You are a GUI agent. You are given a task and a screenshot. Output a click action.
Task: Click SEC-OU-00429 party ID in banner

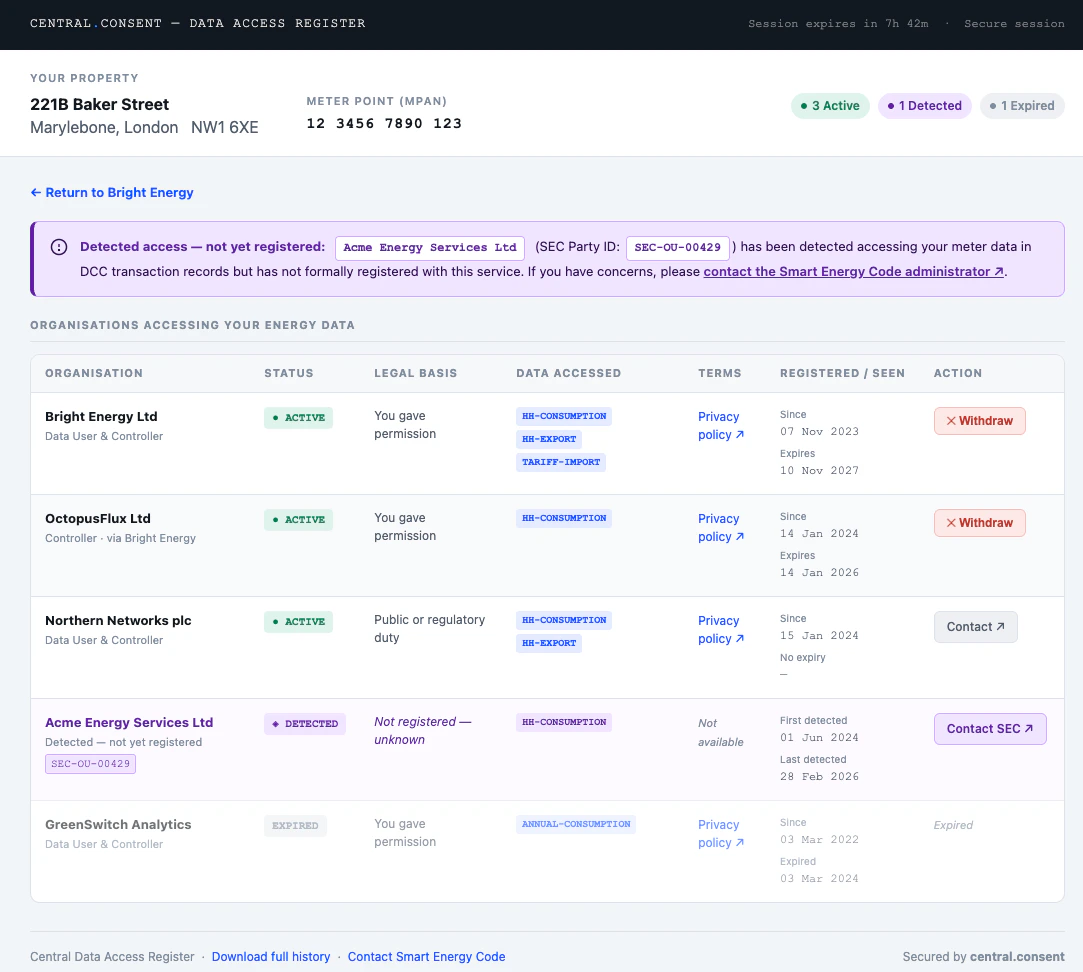click(678, 247)
